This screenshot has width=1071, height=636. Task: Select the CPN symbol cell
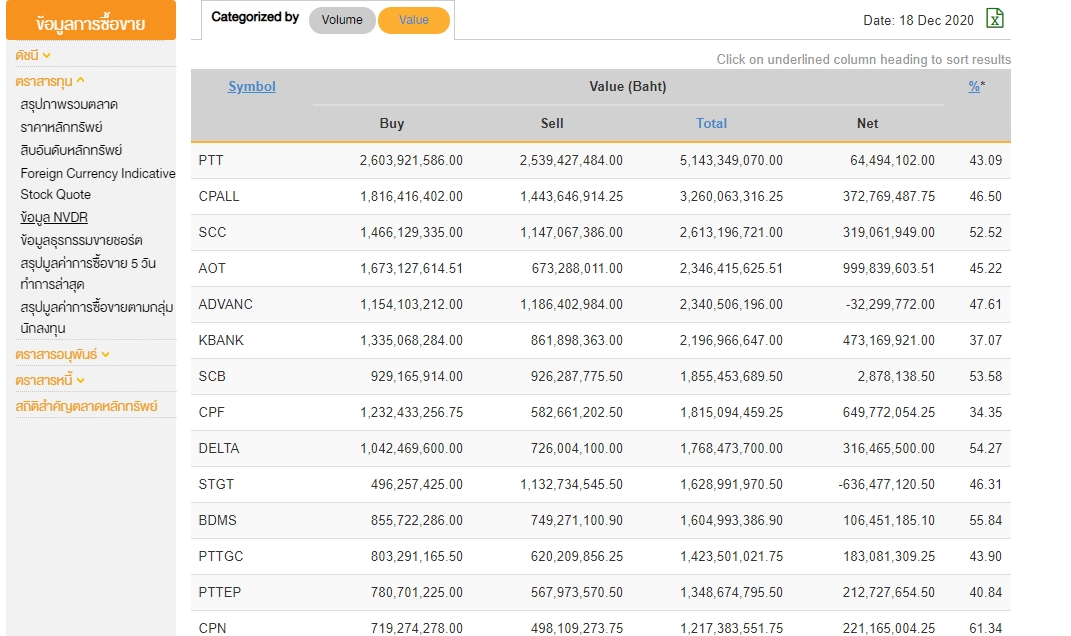pyautogui.click(x=212, y=628)
